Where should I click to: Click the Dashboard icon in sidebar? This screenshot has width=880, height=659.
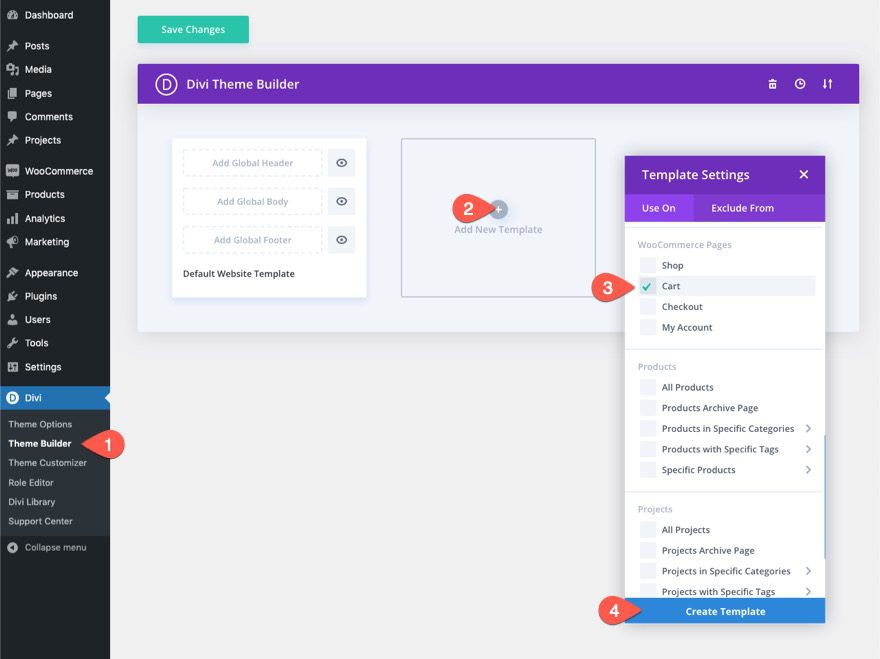(12, 15)
